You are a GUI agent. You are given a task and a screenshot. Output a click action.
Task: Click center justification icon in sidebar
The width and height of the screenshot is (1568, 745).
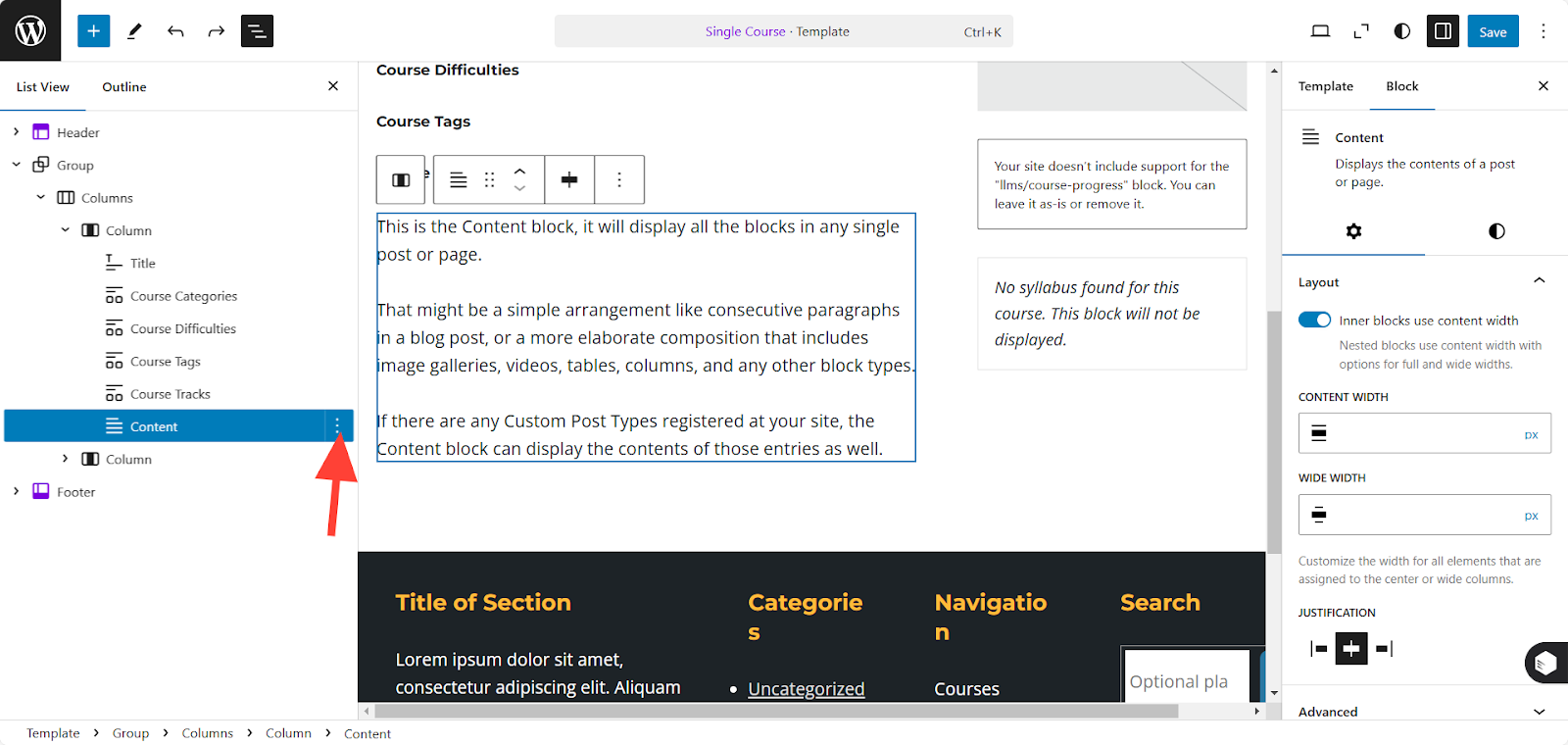[x=1351, y=648]
